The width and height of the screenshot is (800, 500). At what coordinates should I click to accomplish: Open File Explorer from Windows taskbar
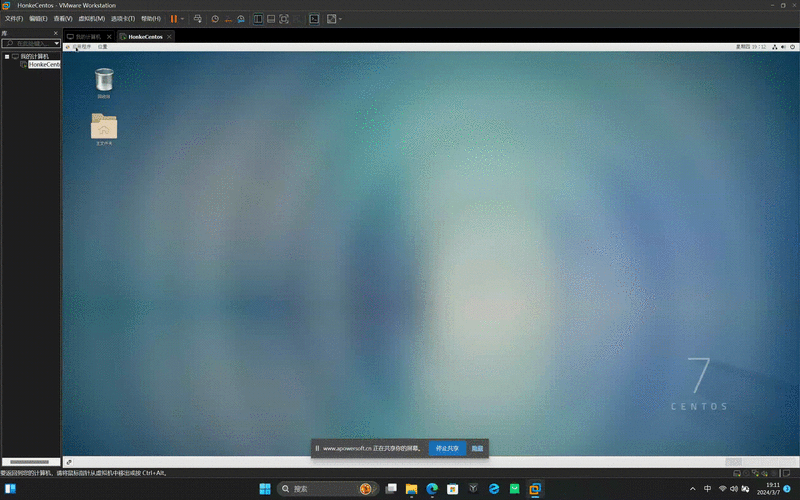click(x=411, y=489)
